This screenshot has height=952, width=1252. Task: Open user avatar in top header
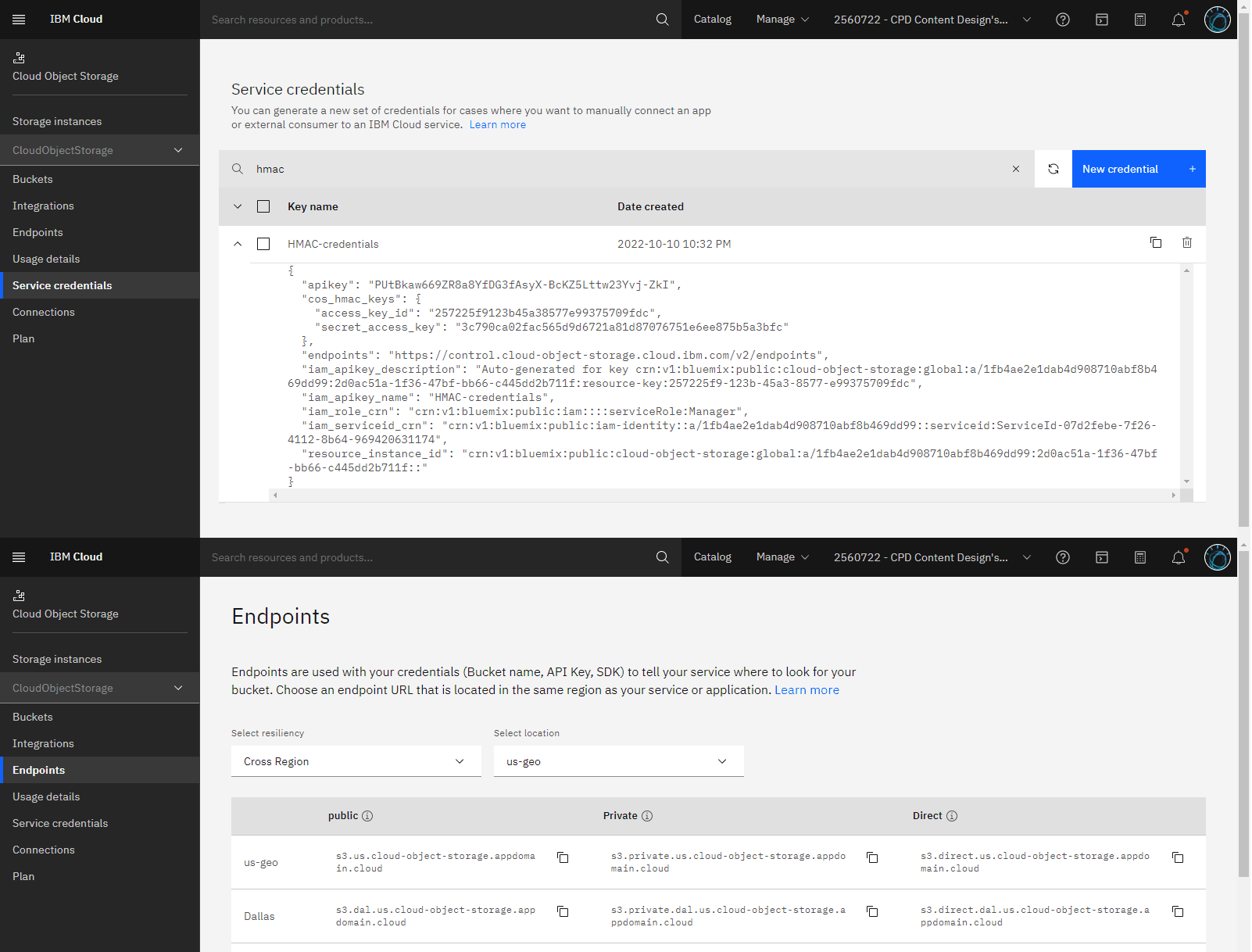click(x=1217, y=20)
